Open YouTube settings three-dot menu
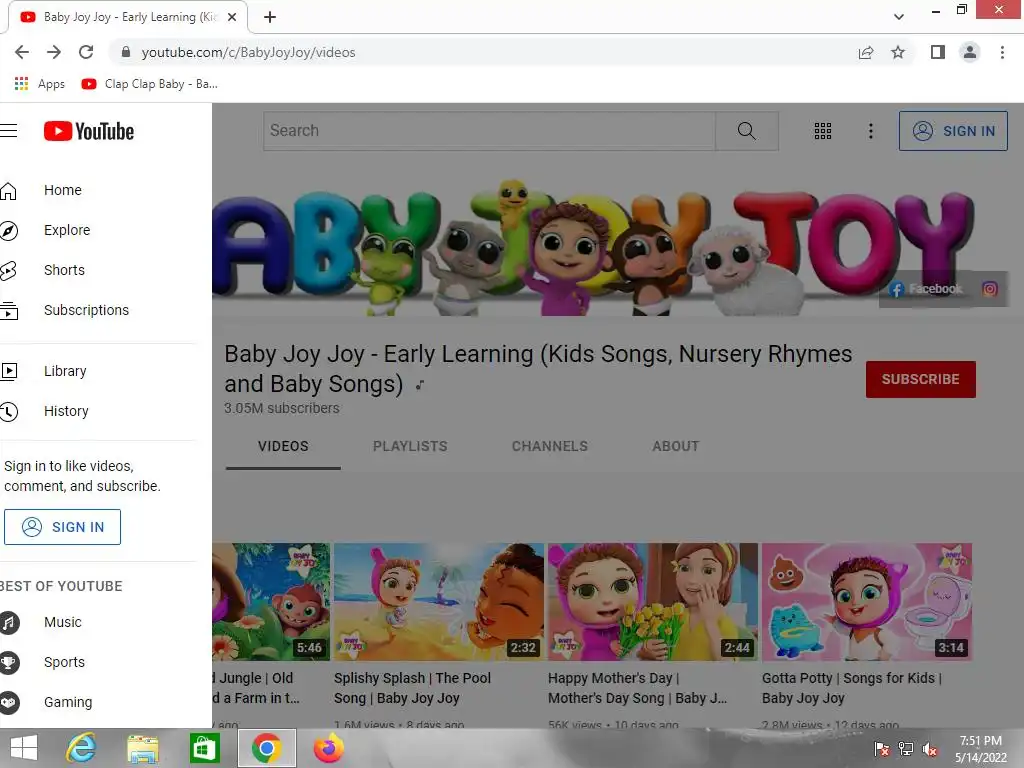 [x=871, y=131]
